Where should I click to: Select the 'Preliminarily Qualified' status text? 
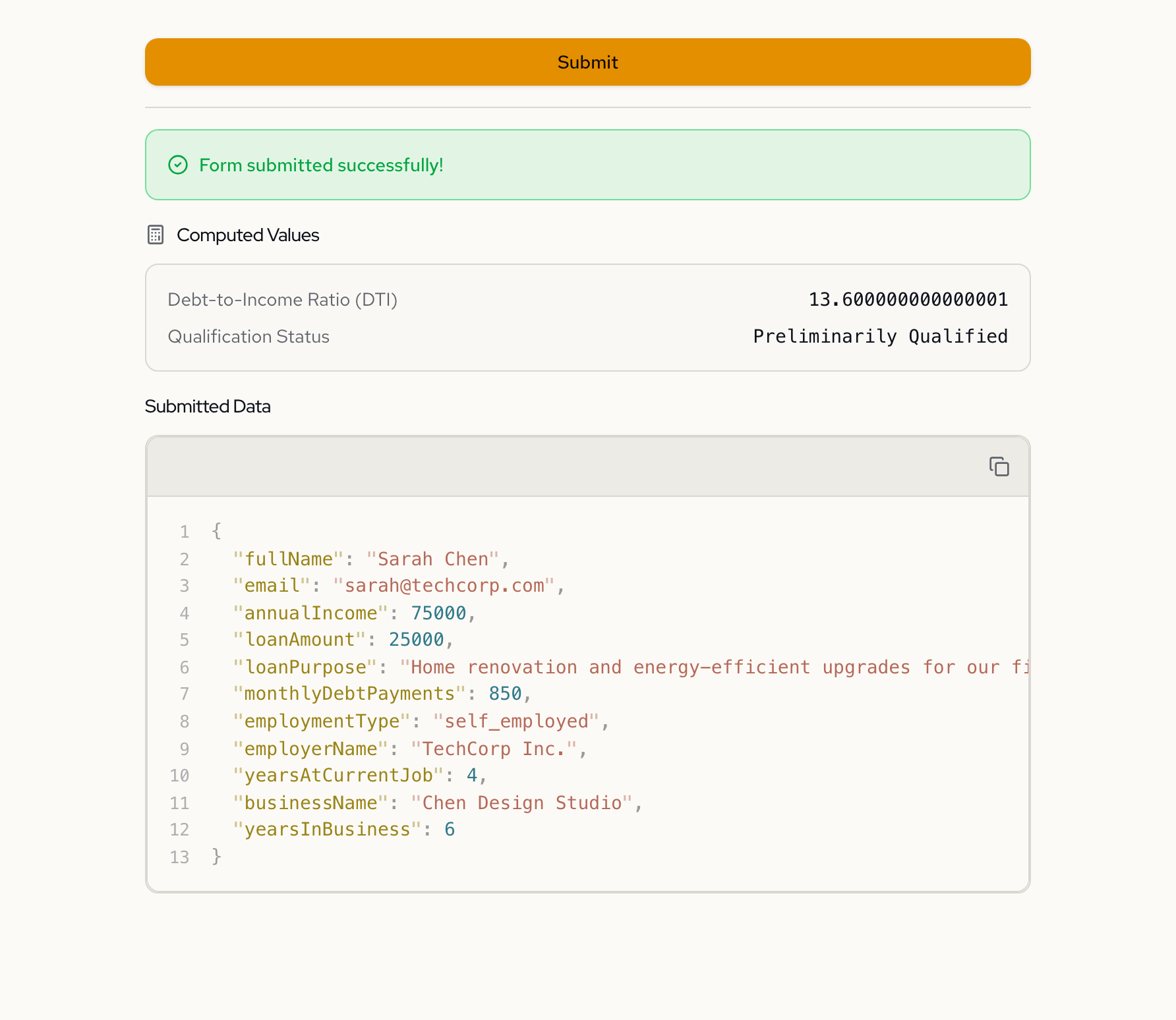[880, 337]
